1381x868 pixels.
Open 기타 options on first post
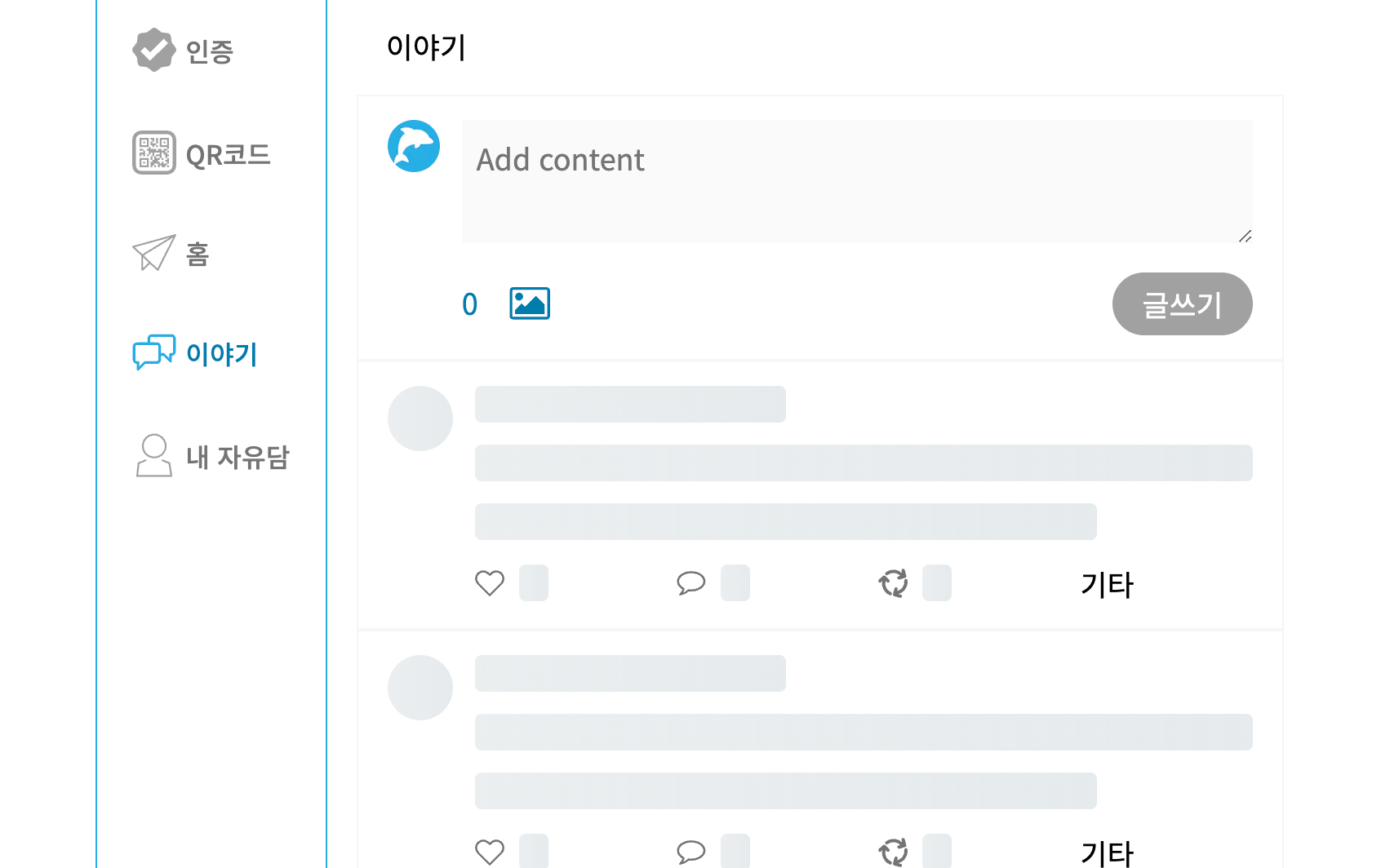pos(1107,585)
